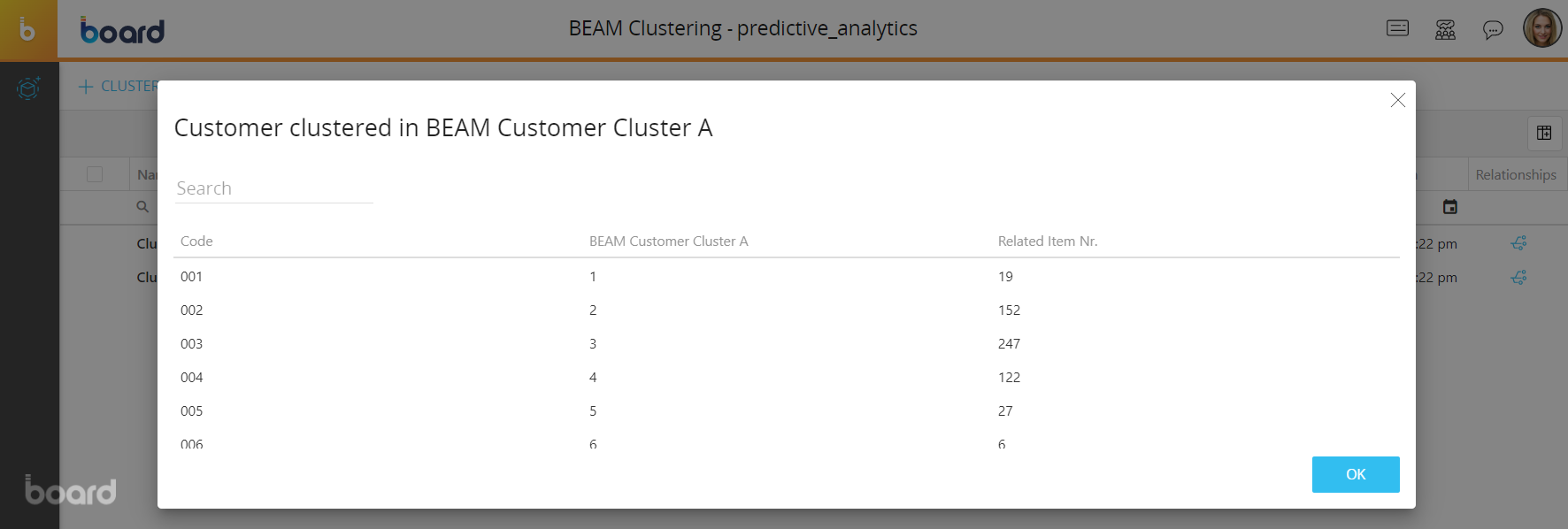This screenshot has height=529, width=1568.
Task: Click the Code column header
Action: [196, 241]
